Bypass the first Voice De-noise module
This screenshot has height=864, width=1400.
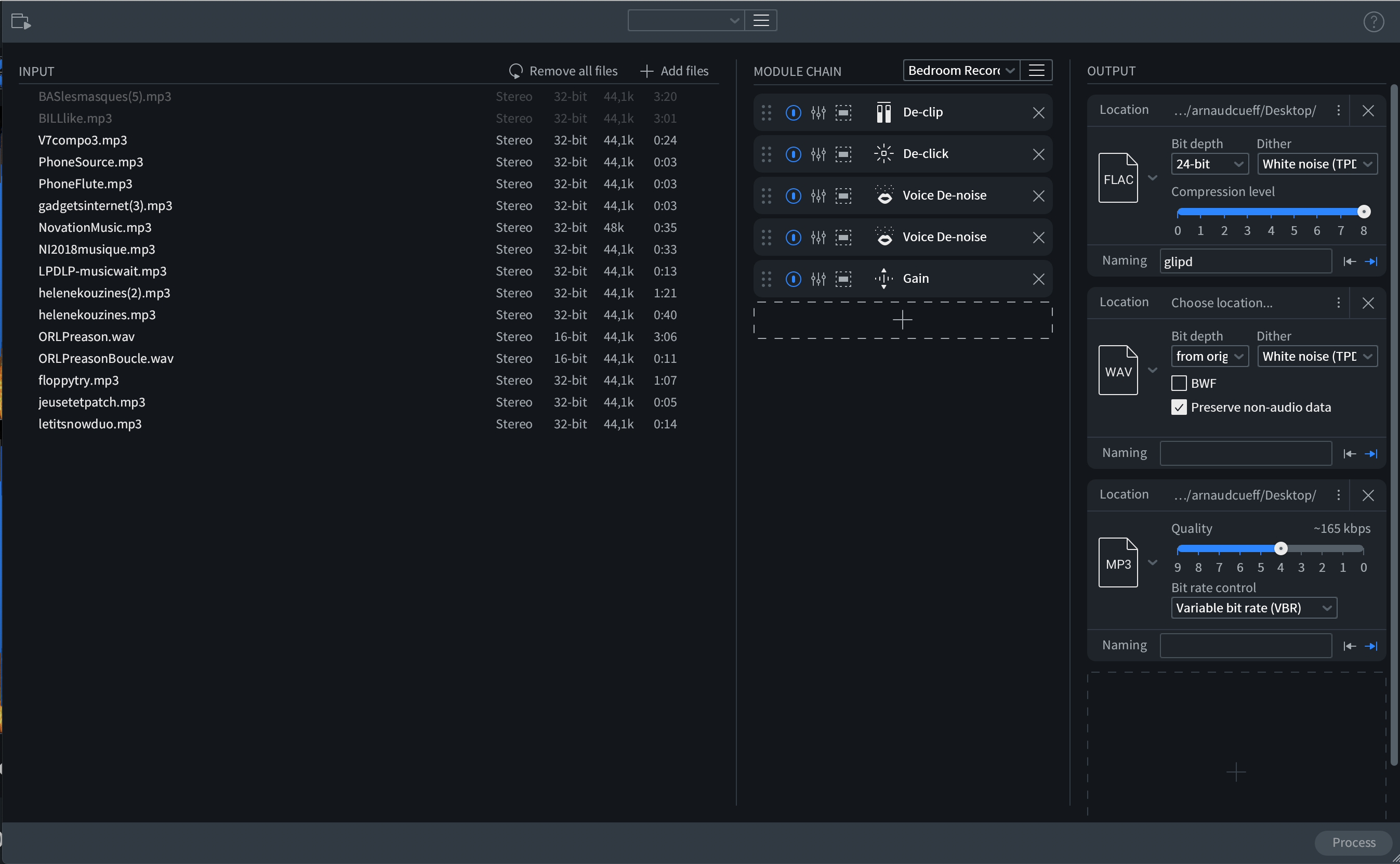click(x=794, y=195)
